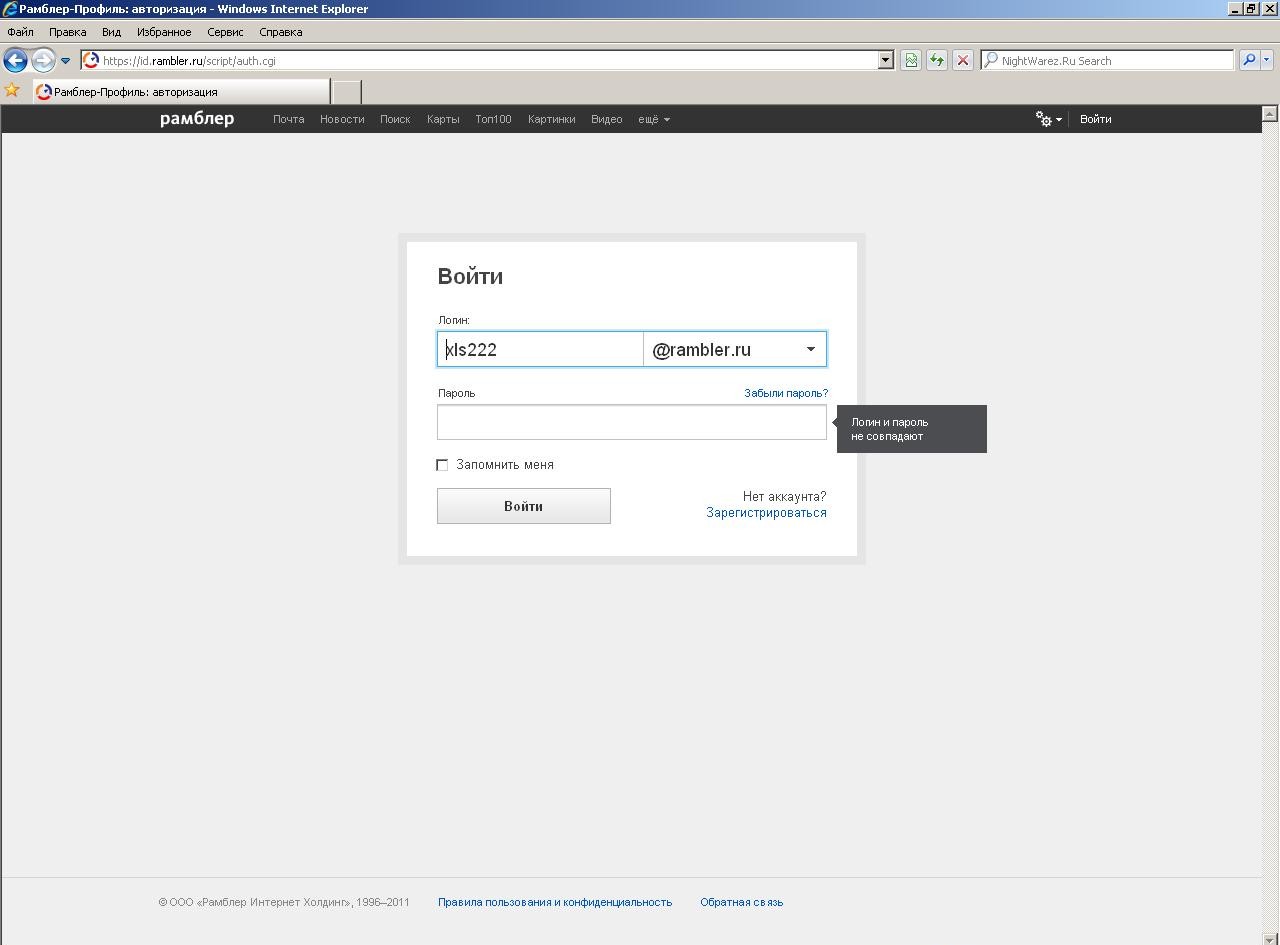Image resolution: width=1280 pixels, height=945 pixels.
Task: Click the Зарегистрироваться link
Action: 766,513
